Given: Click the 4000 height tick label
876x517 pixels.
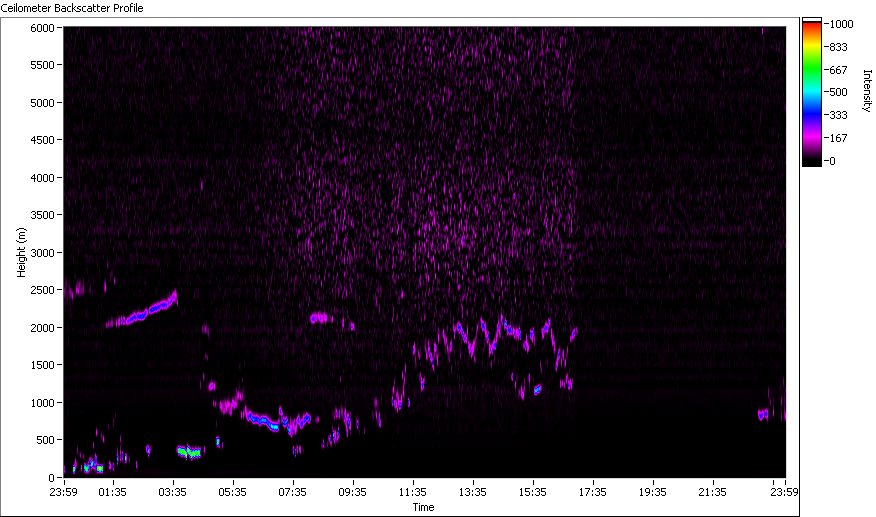Looking at the screenshot, I should pyautogui.click(x=42, y=177).
